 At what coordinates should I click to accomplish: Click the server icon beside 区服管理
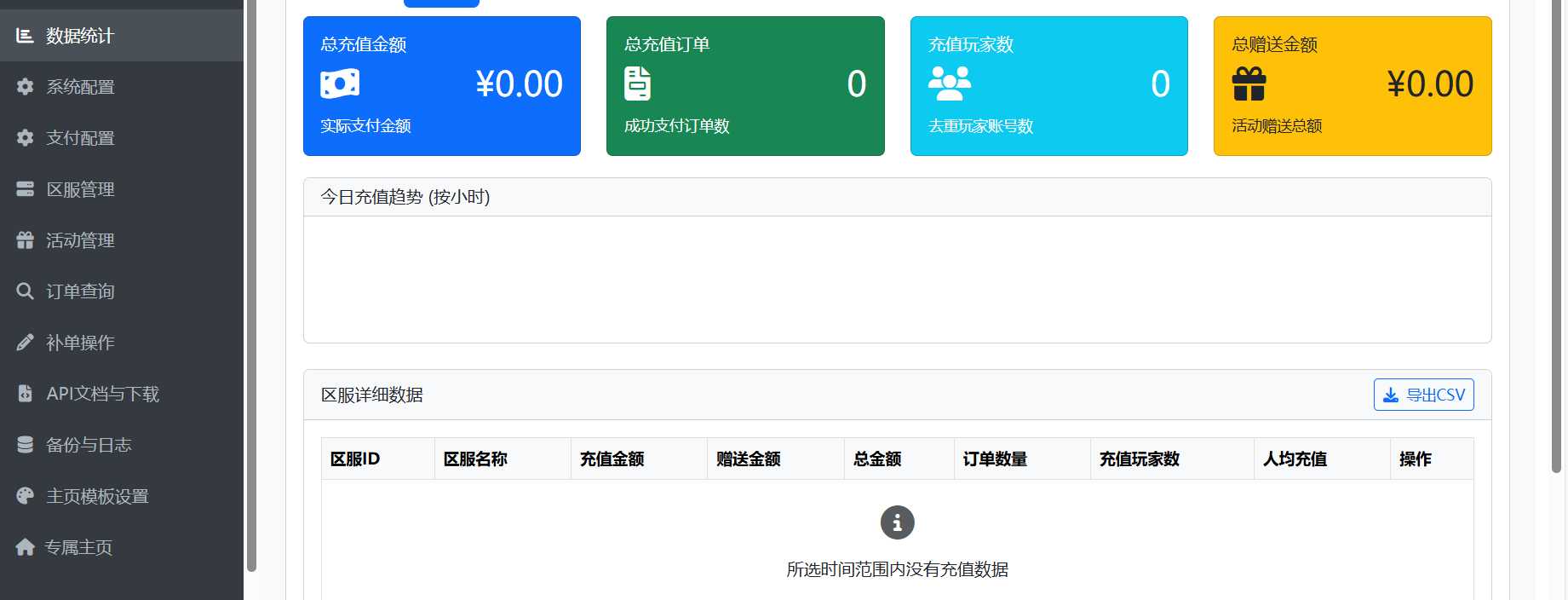coord(25,189)
